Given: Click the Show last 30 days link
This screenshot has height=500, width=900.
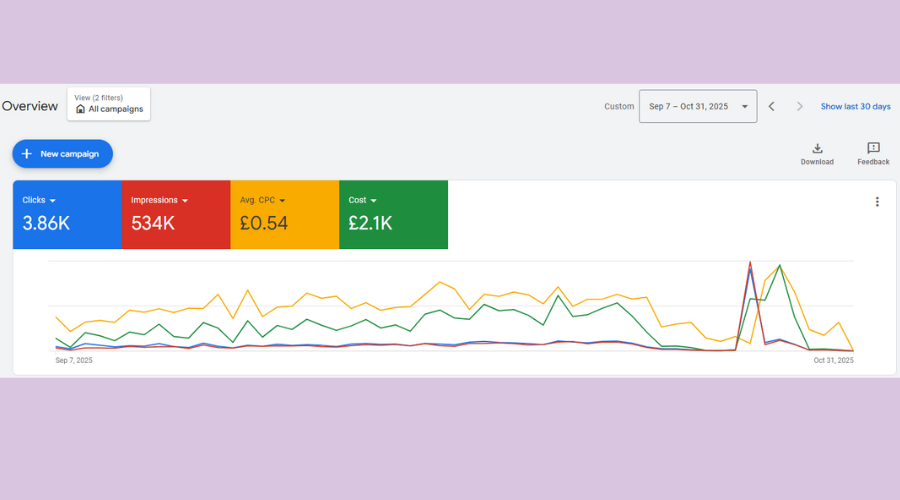Looking at the screenshot, I should pyautogui.click(x=855, y=106).
